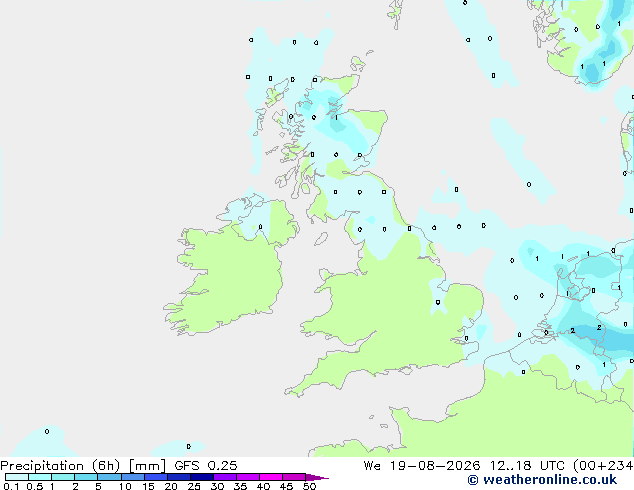Pick the 10–15 mm blue legend swatch
634x490 pixels.
point(133,477)
